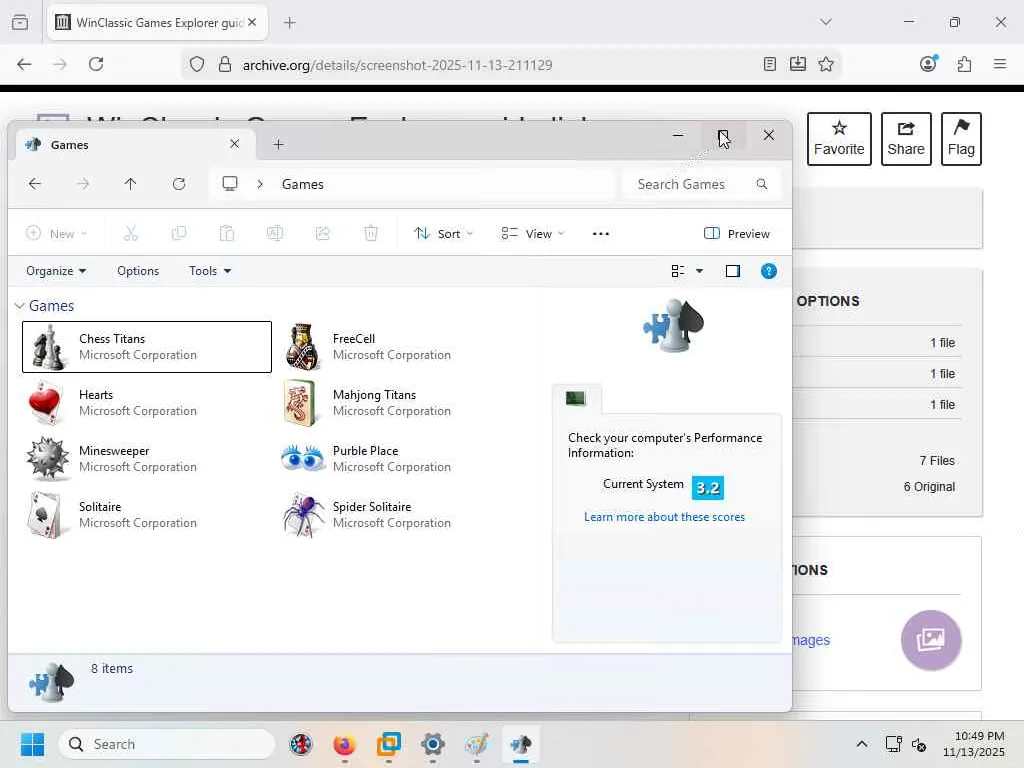The width and height of the screenshot is (1024, 768).
Task: Open Firefox extensions puzzle icon
Action: pyautogui.click(x=964, y=64)
